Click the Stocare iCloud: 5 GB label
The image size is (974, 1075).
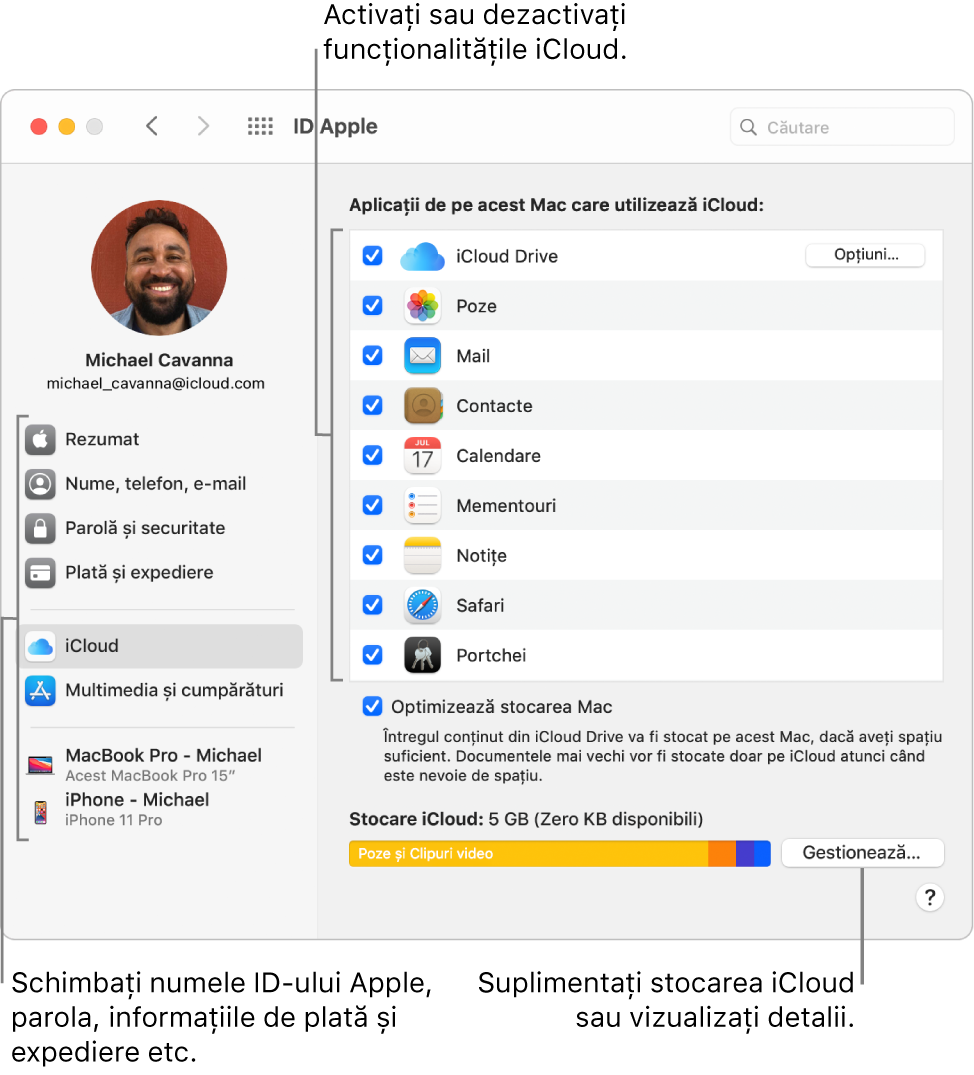coord(526,820)
